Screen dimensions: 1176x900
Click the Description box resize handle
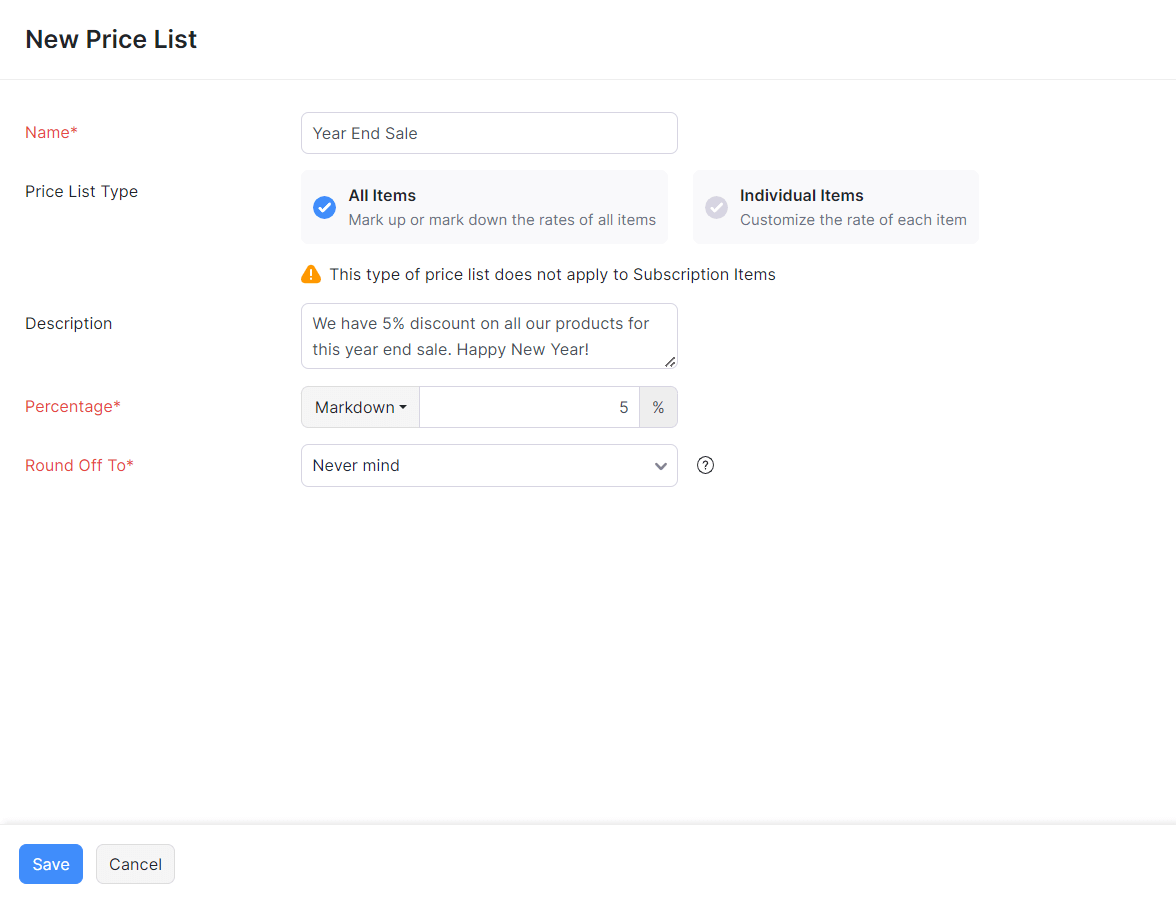[670, 362]
